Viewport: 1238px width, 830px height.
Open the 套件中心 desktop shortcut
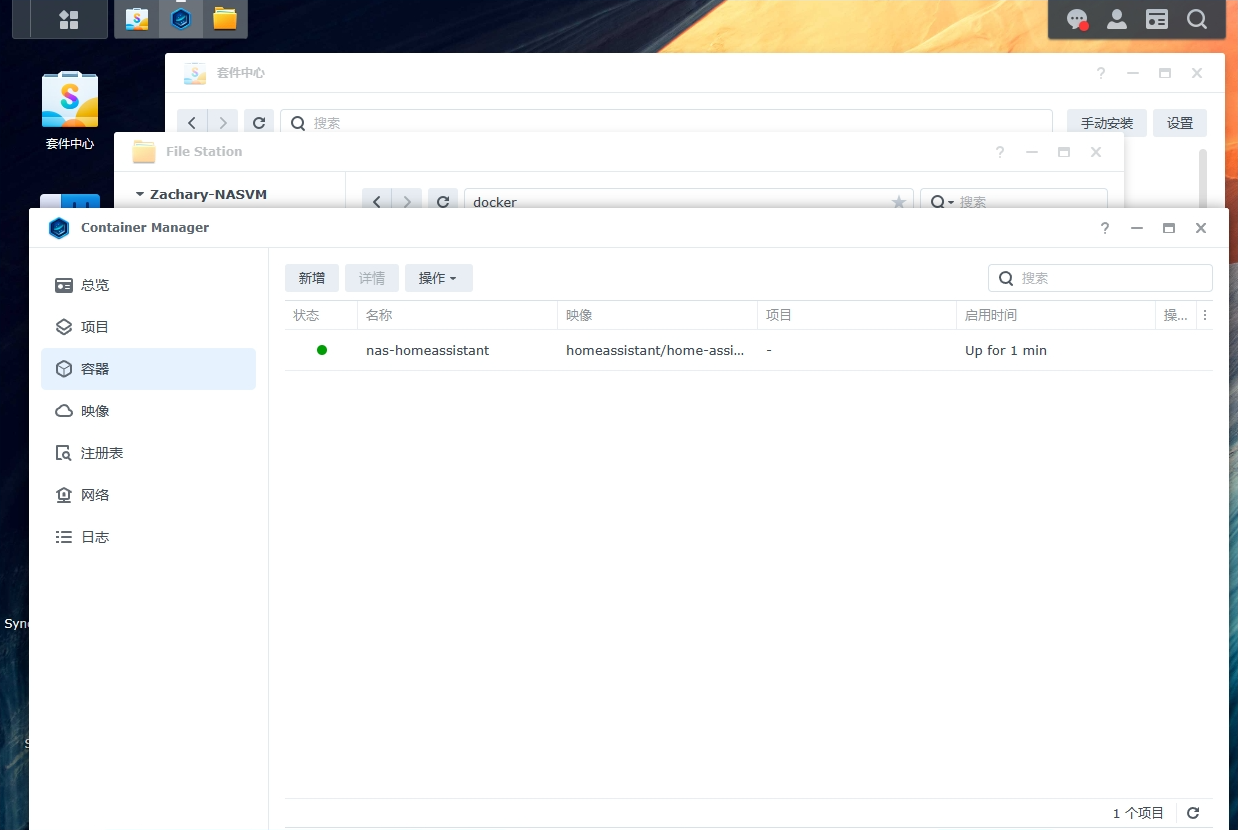[70, 110]
